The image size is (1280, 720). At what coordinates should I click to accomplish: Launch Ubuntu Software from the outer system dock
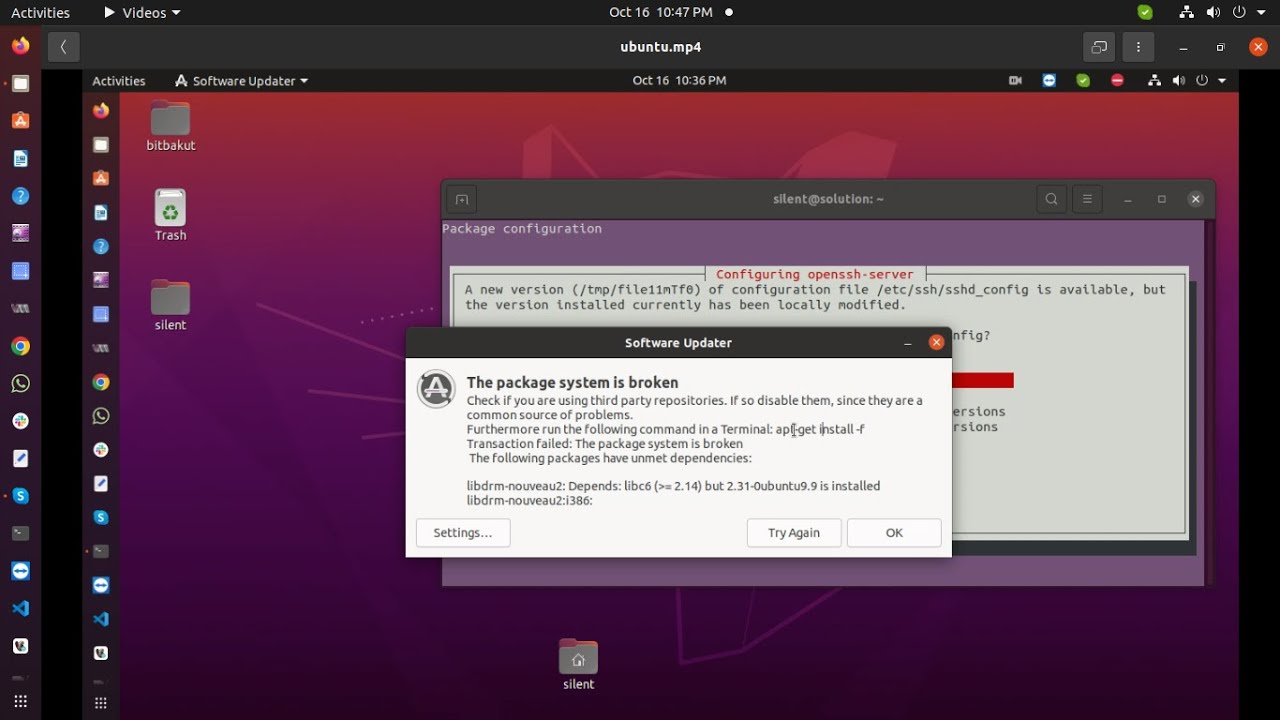pyautogui.click(x=20, y=121)
